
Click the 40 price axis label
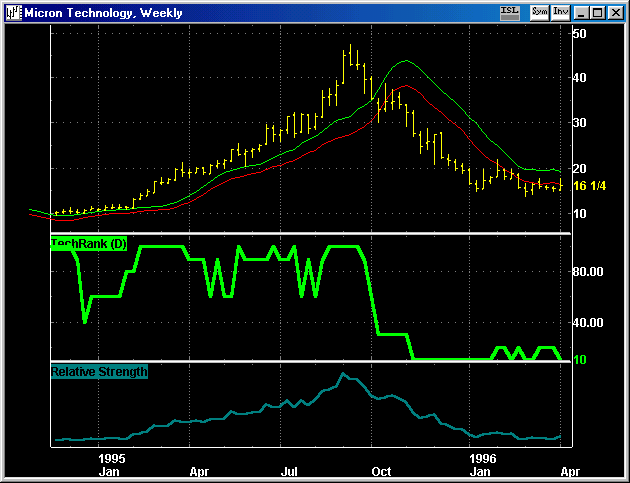580,78
